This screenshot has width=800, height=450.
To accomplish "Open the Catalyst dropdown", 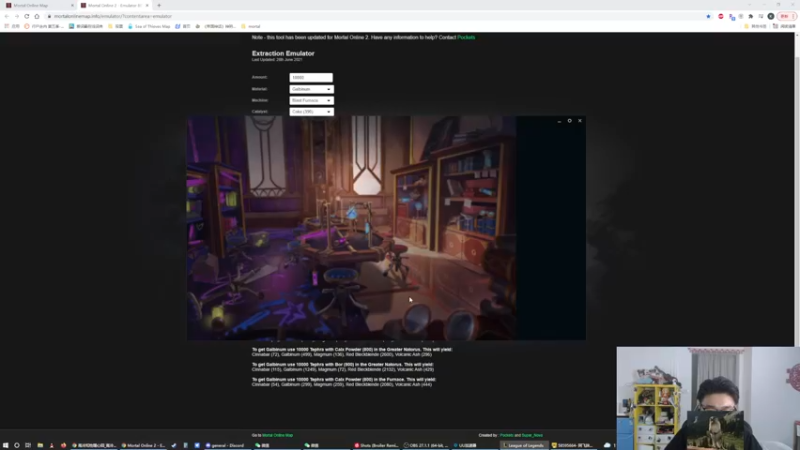I will pos(311,111).
